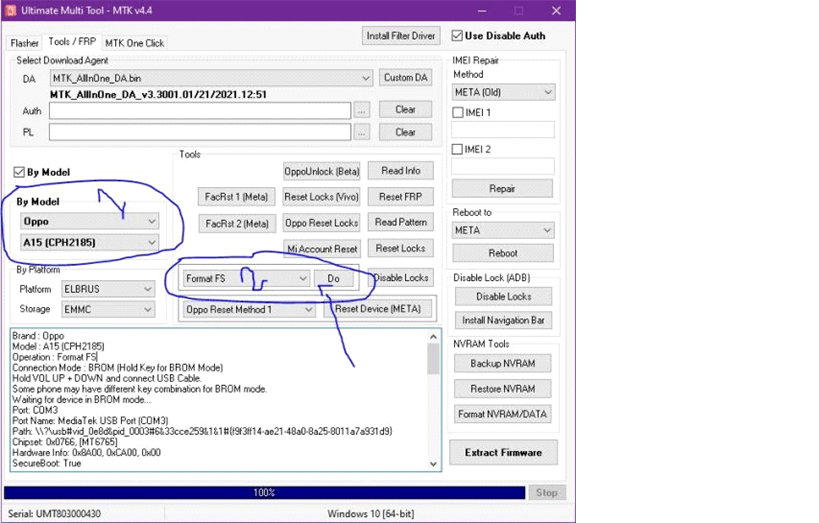This screenshot has width=819, height=523.
Task: Browse for Auth file with ellipsis button
Action: pyautogui.click(x=361, y=110)
